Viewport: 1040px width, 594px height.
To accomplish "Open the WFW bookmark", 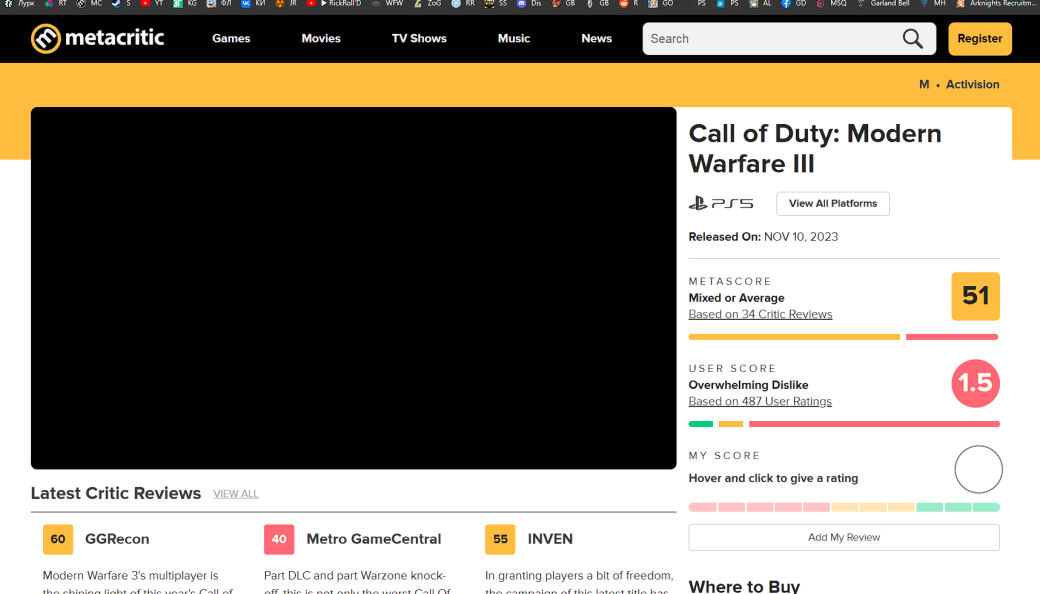I will coord(388,3).
